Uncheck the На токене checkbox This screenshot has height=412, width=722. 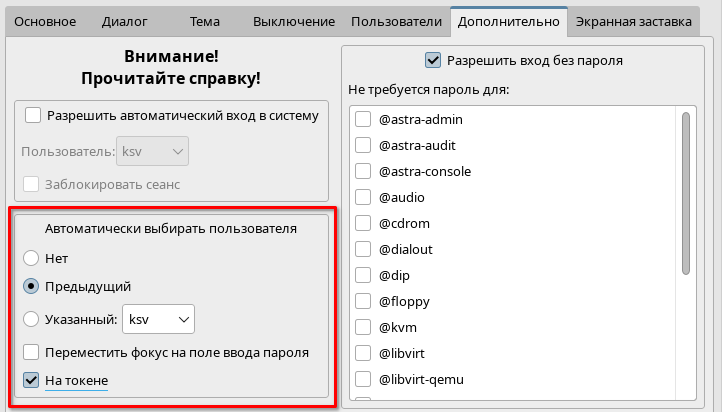coord(32,381)
